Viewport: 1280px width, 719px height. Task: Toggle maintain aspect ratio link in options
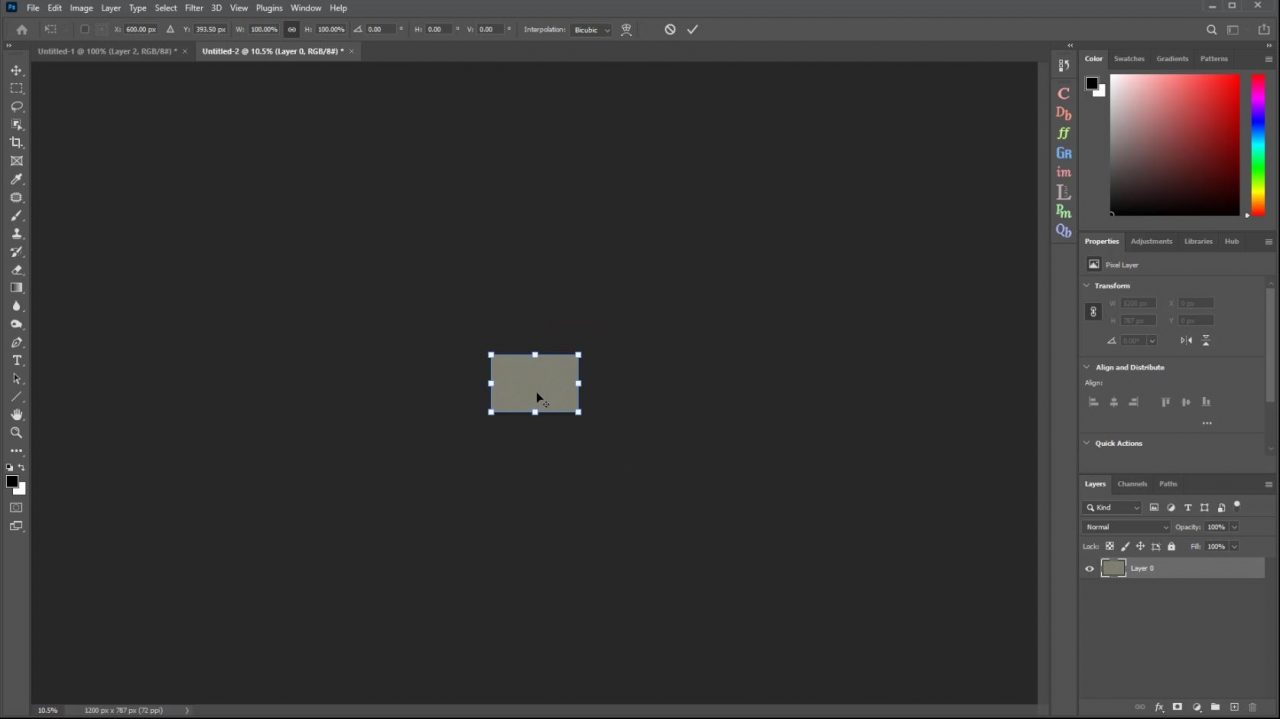292,29
